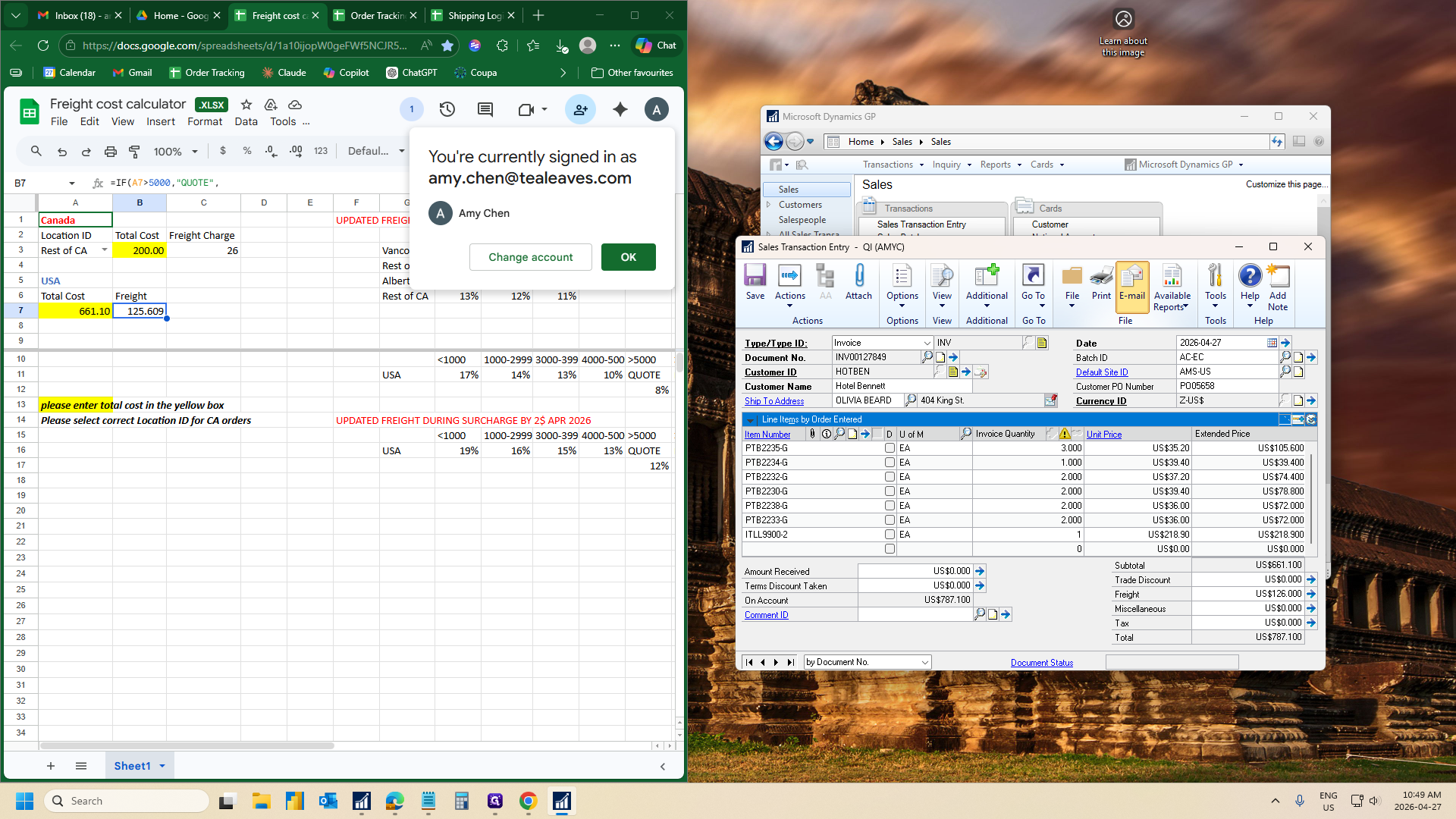Toggle the D checkbox for PTB2232-G
Viewport: 1456px width, 819px height.
(x=890, y=477)
